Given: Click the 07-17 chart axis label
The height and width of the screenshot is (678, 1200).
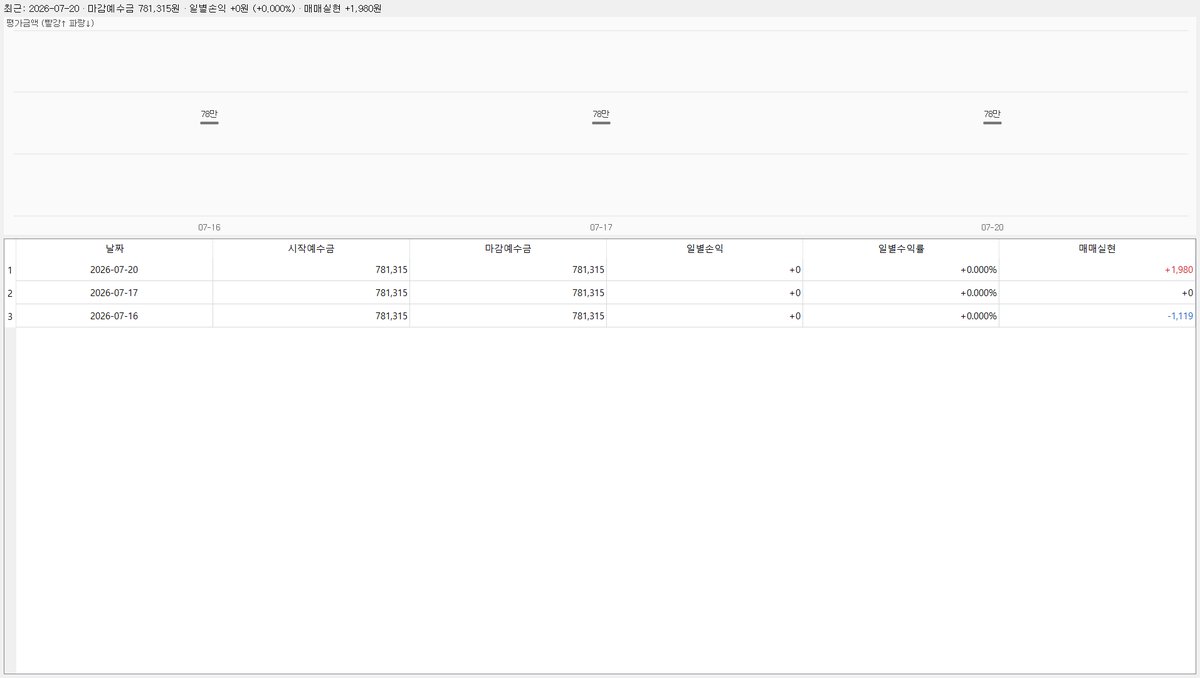Looking at the screenshot, I should (601, 227).
